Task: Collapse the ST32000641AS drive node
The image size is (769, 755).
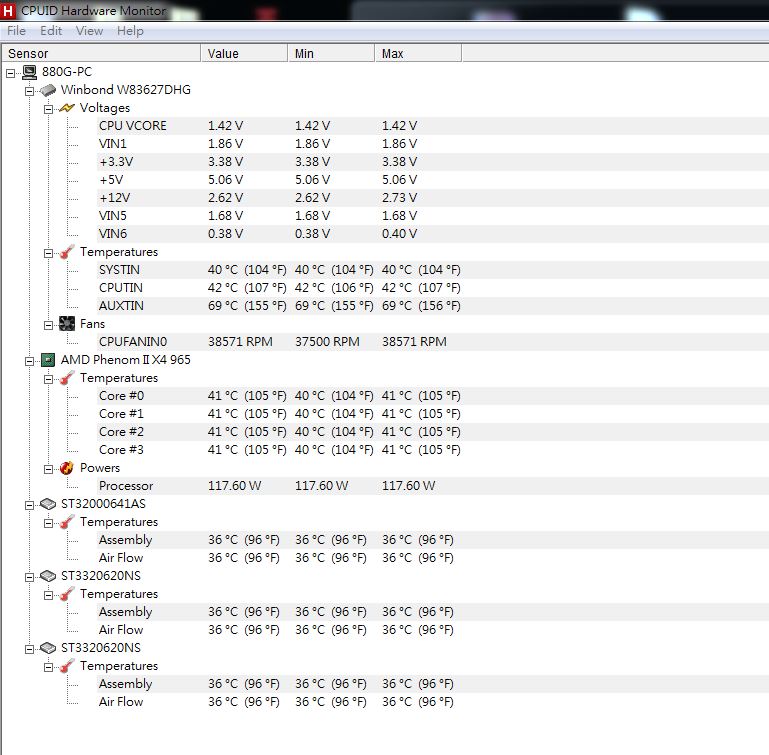Action: point(29,505)
